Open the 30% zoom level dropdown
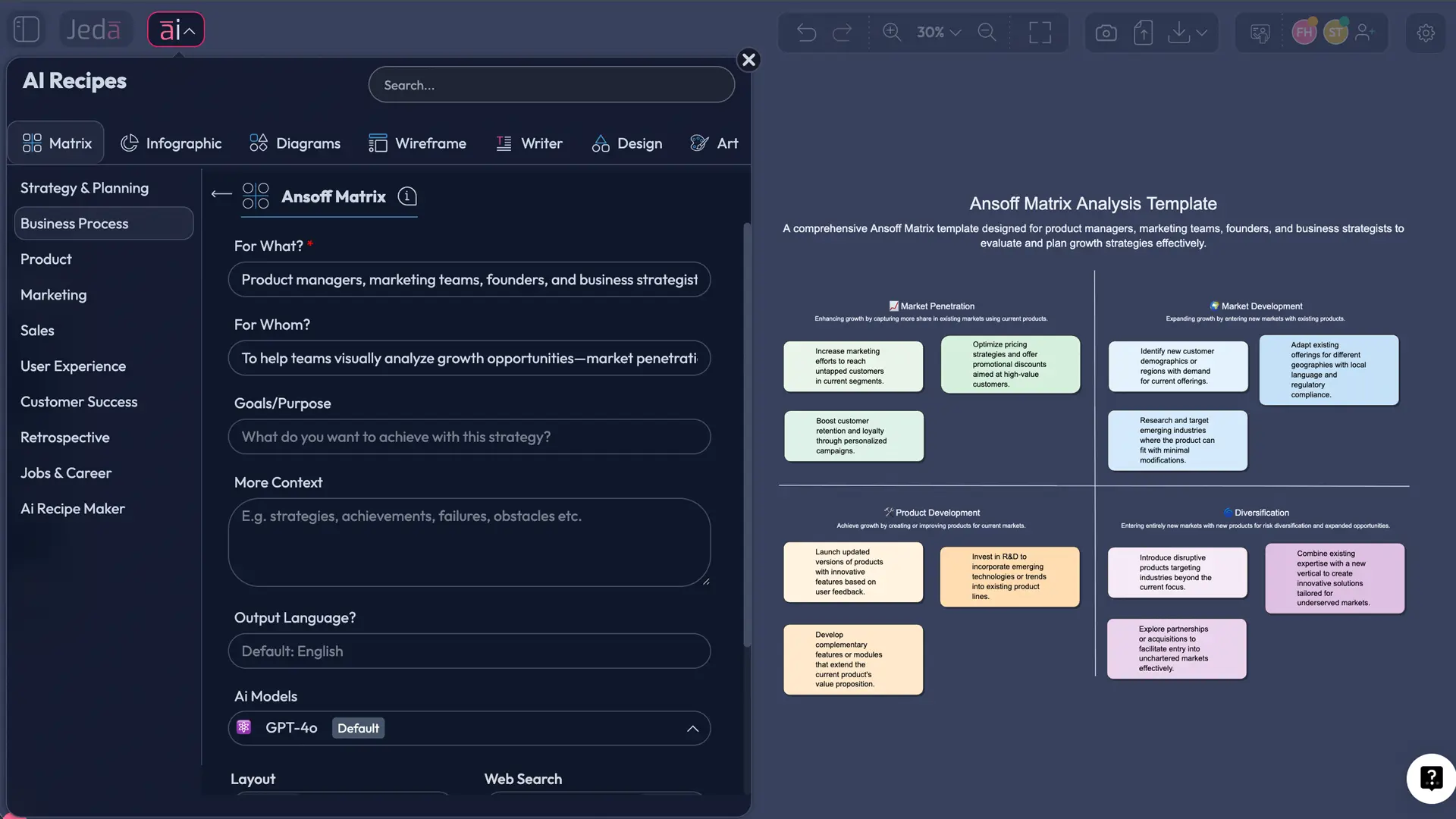The height and width of the screenshot is (819, 1456). tap(937, 33)
